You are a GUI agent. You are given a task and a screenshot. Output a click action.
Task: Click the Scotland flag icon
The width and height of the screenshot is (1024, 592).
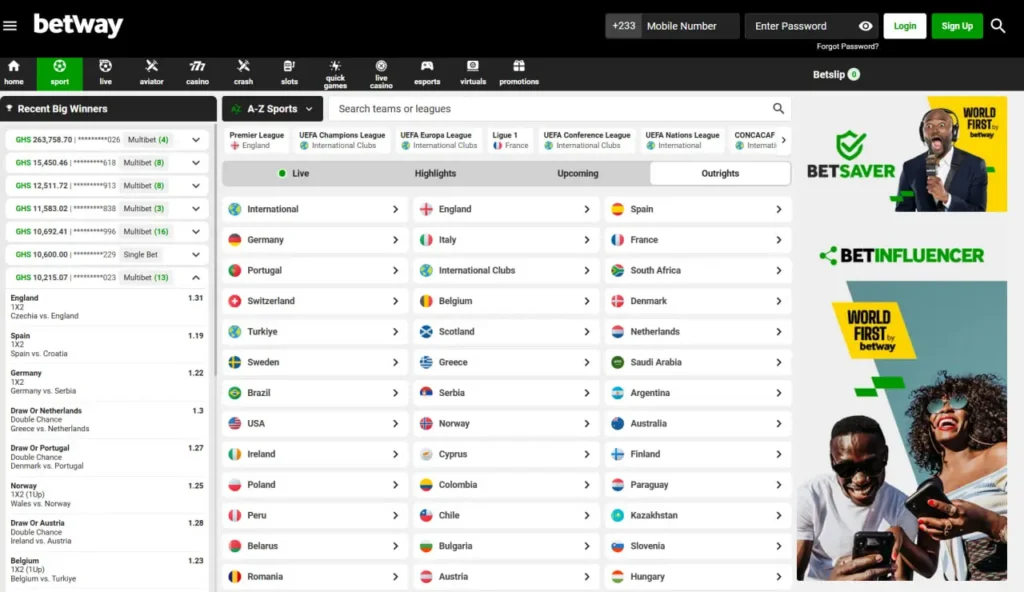click(x=426, y=332)
